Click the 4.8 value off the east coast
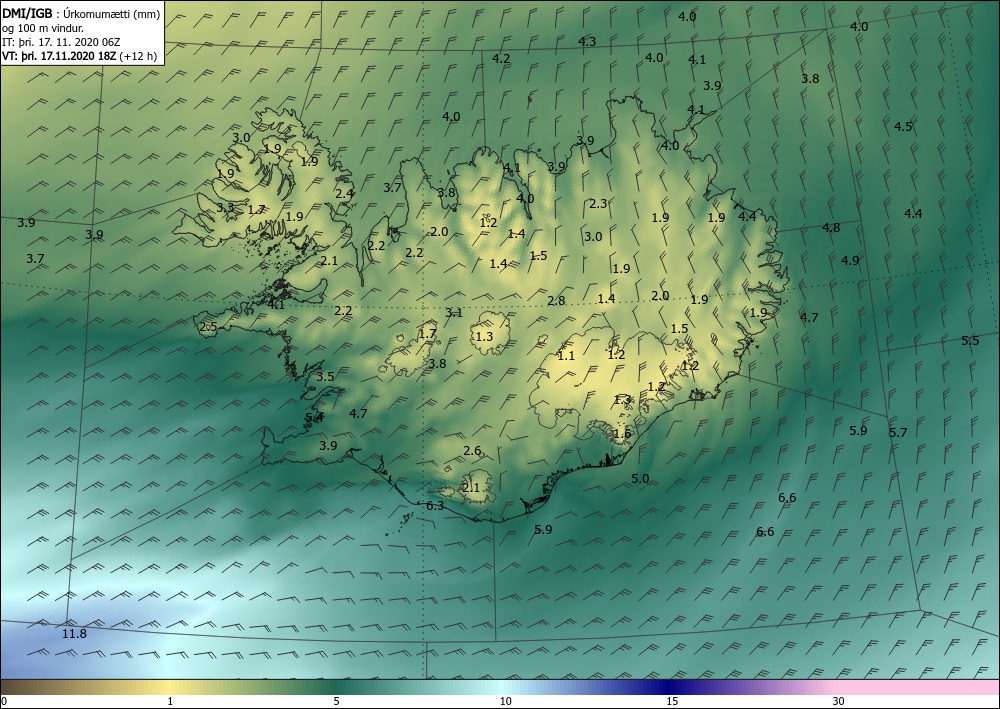Viewport: 1000px width, 709px height. click(x=831, y=227)
